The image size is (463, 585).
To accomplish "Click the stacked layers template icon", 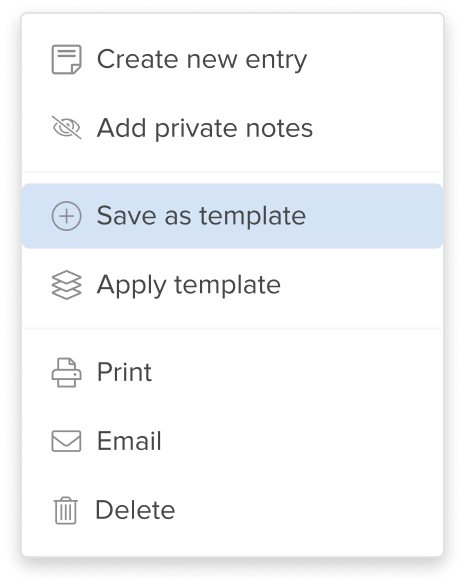I will tap(66, 285).
